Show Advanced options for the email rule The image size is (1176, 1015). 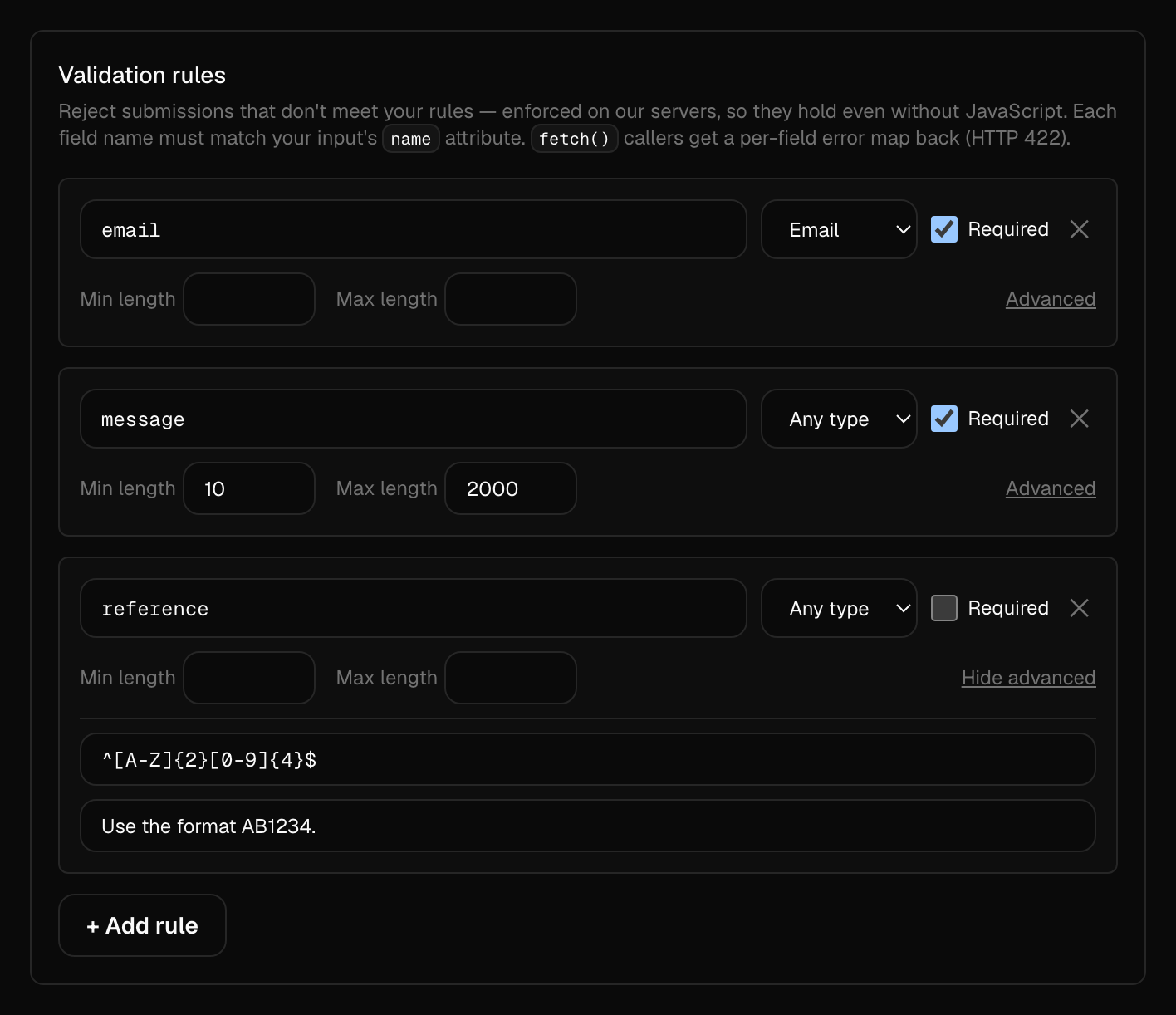click(x=1051, y=299)
